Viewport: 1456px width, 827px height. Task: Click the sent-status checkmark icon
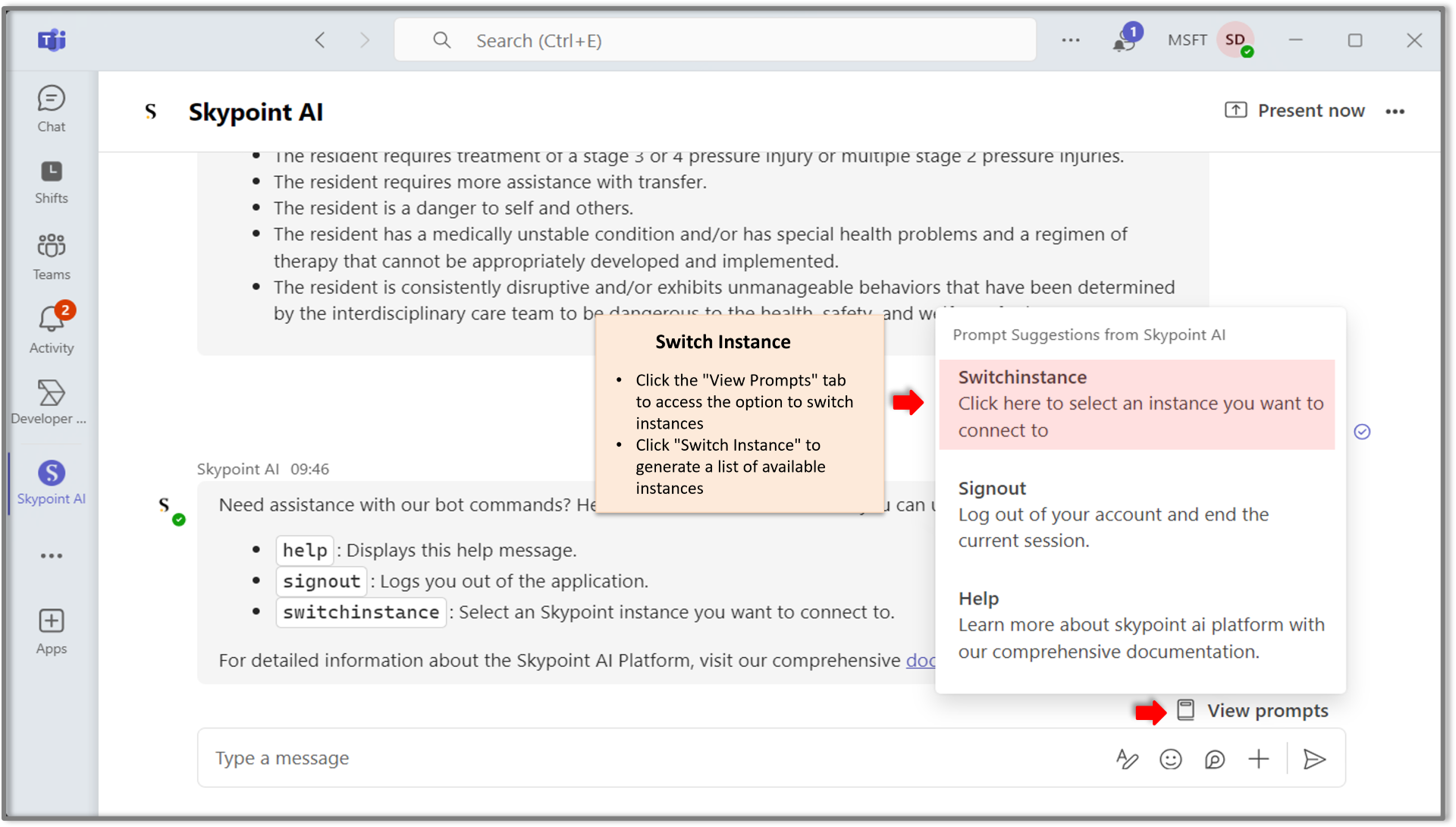point(1362,432)
